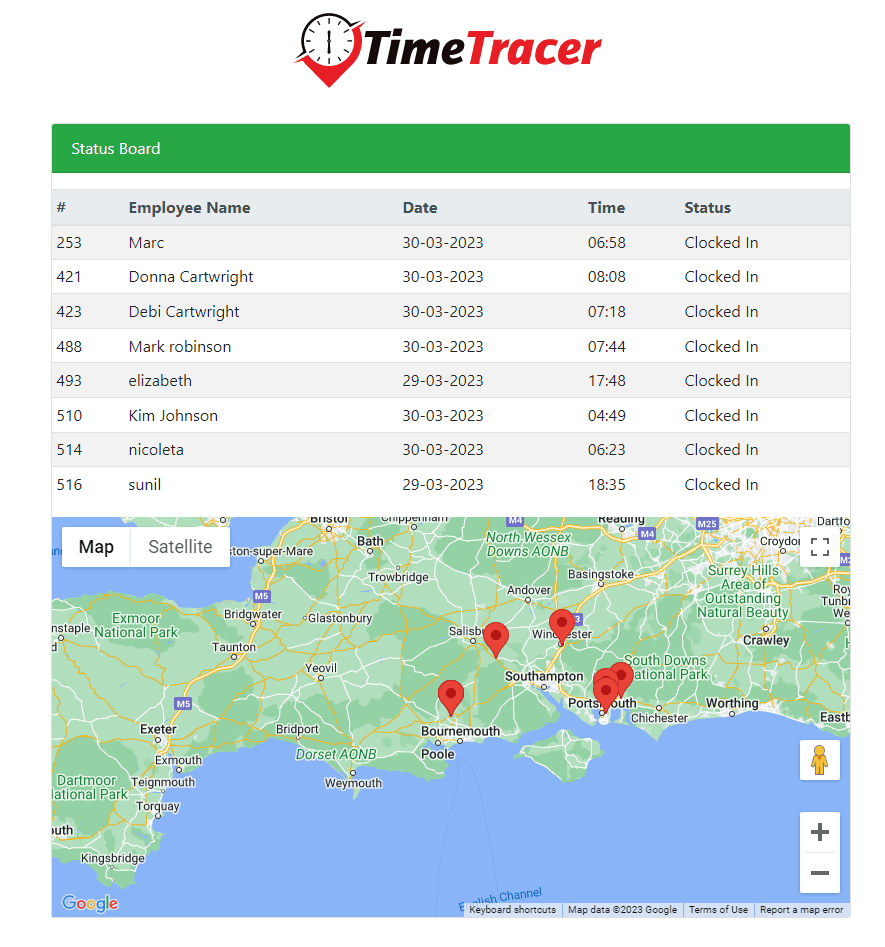Select employee nicoleta
The height and width of the screenshot is (947, 885).
(156, 450)
